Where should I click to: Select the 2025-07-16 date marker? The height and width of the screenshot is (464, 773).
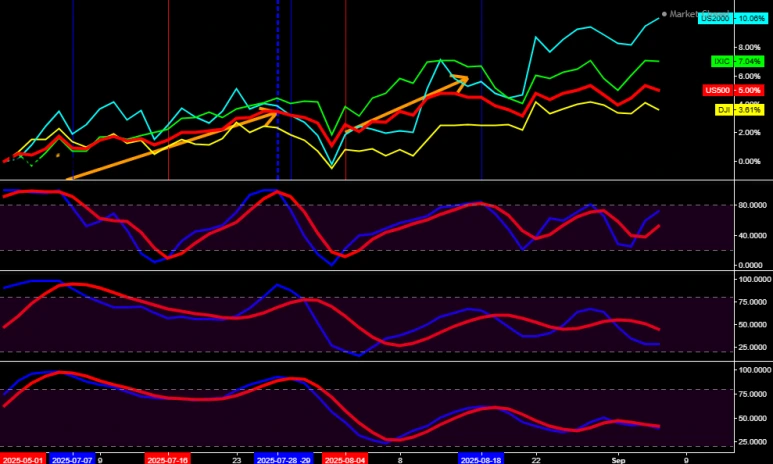169,460
